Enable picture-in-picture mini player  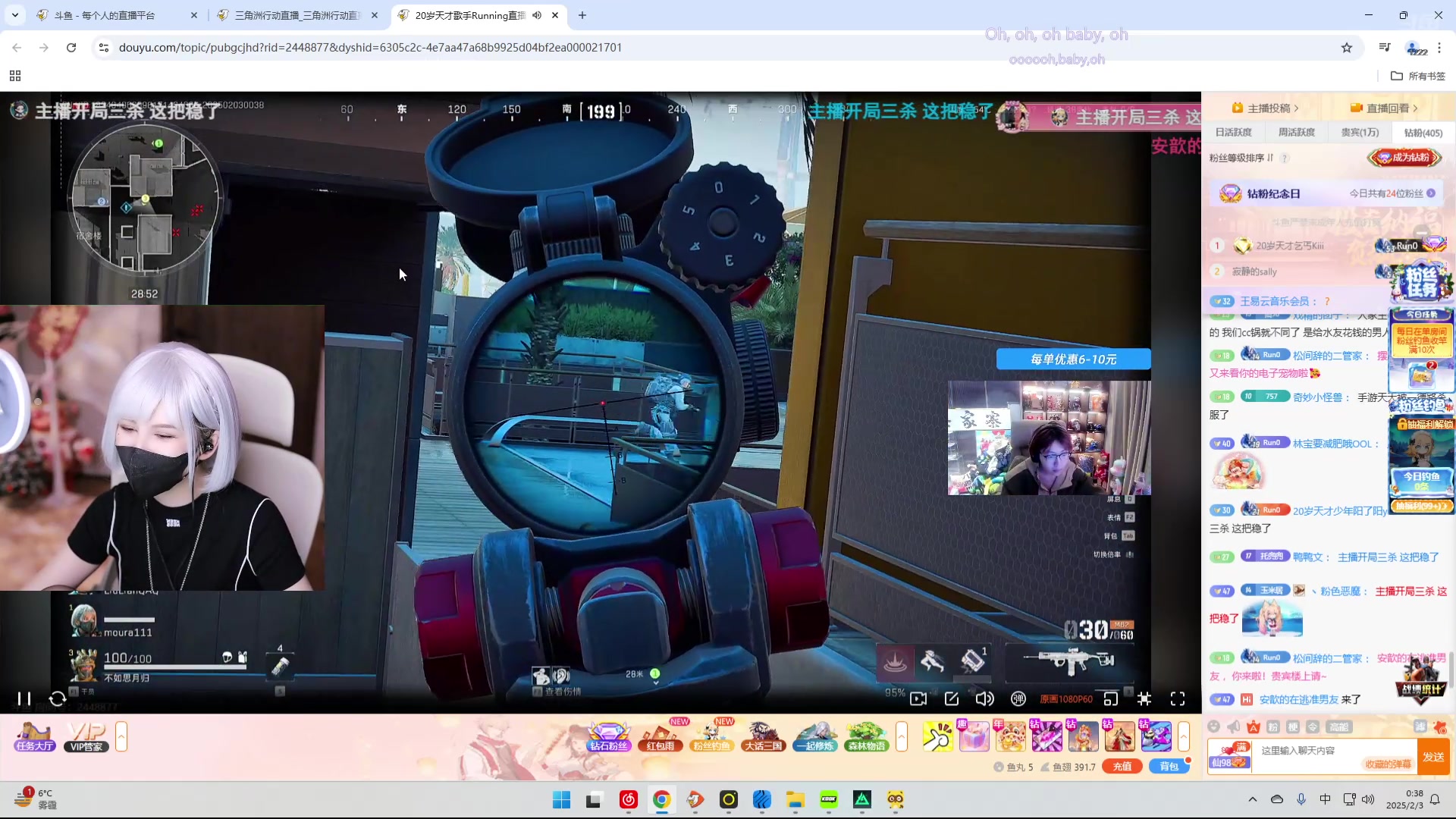coord(1110,698)
